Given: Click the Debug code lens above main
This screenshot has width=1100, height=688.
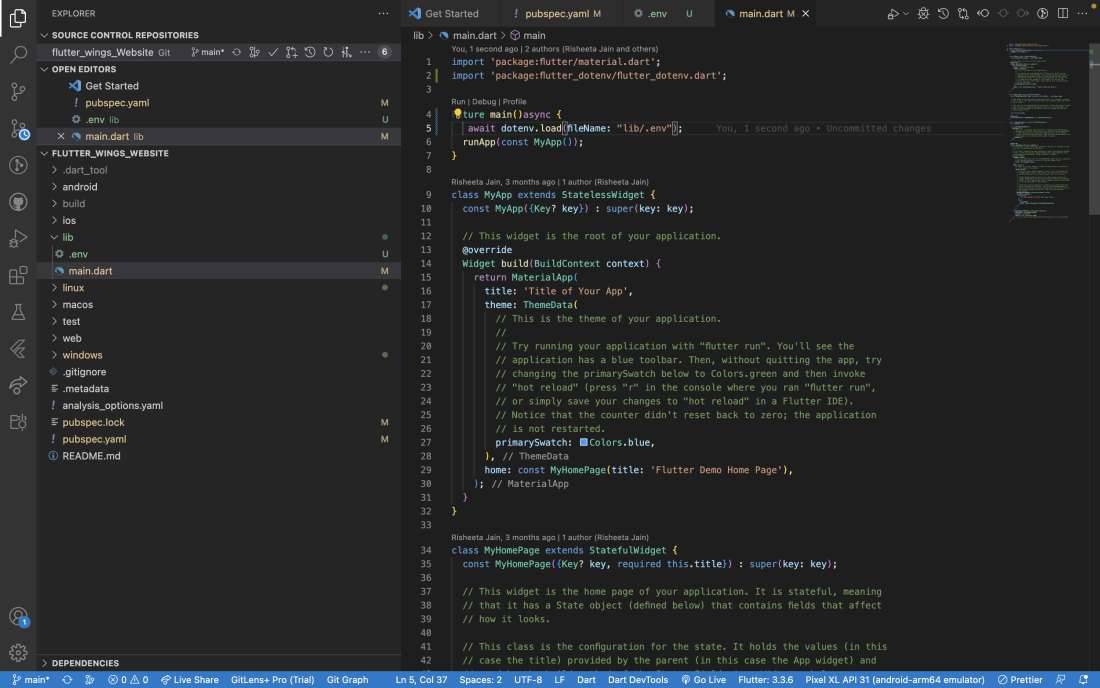Looking at the screenshot, I should (484, 102).
